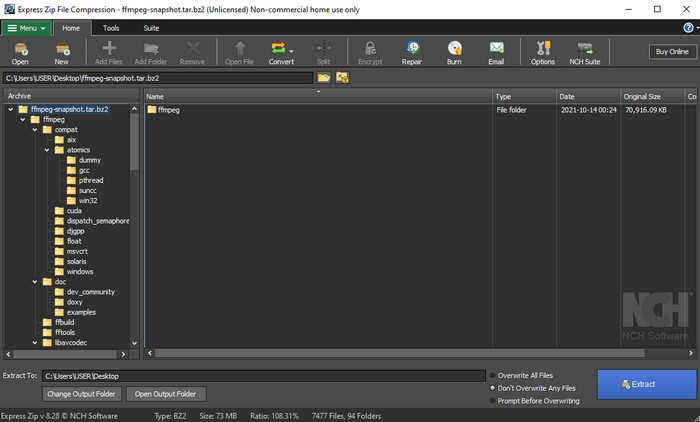
Task: Click the Open archive toolbar icon
Action: [20, 53]
